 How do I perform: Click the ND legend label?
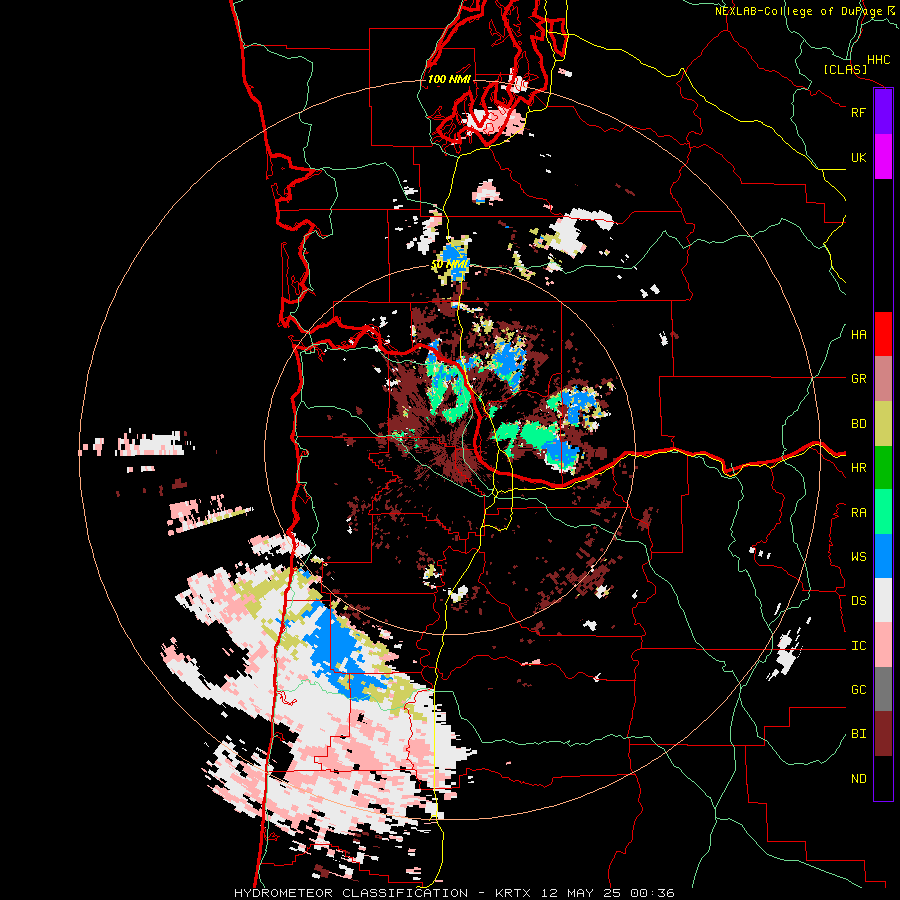tap(858, 779)
